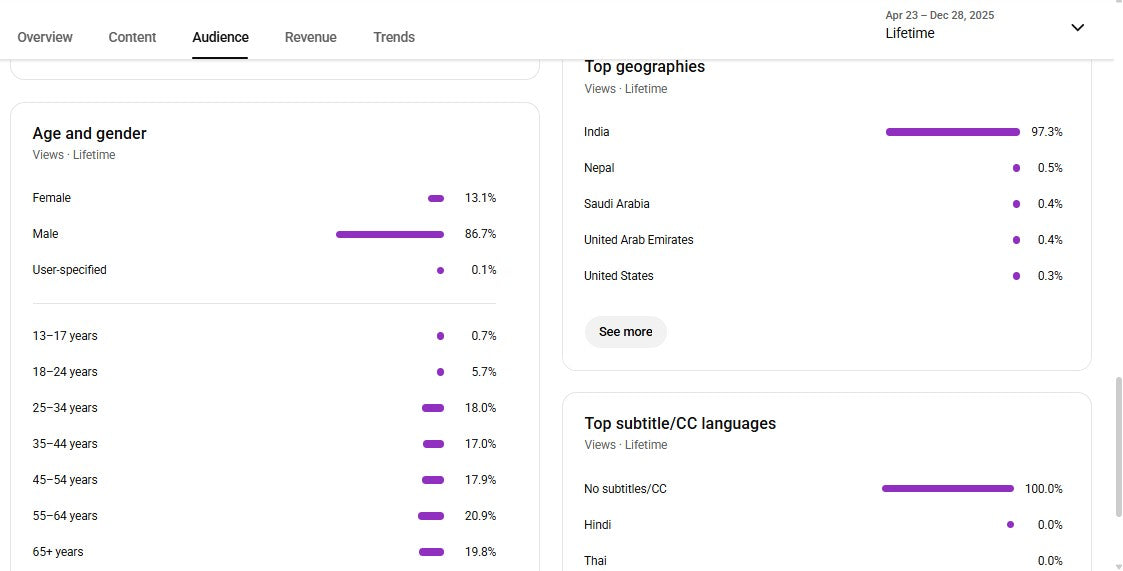Click the Nepal geography dot indicator
The width and height of the screenshot is (1123, 571).
coord(1016,168)
